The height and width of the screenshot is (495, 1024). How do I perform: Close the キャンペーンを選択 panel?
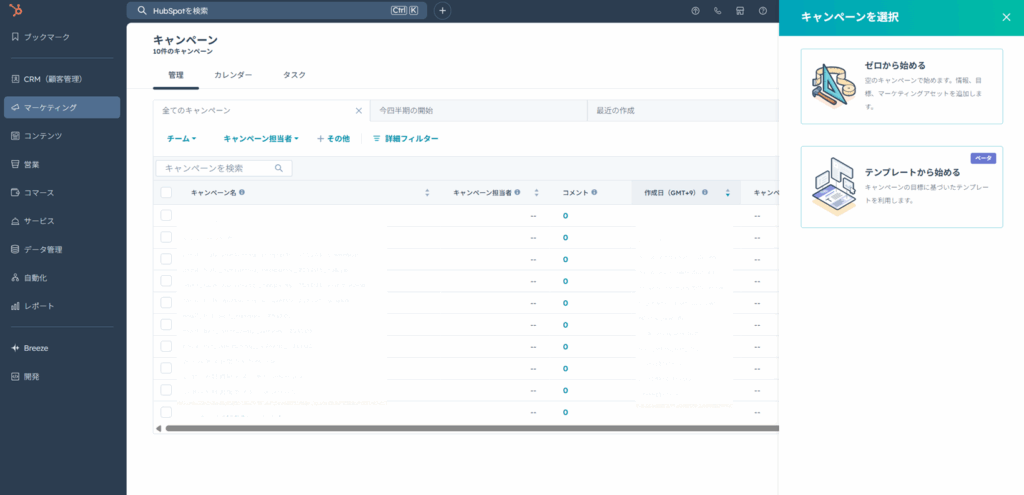click(x=1006, y=17)
